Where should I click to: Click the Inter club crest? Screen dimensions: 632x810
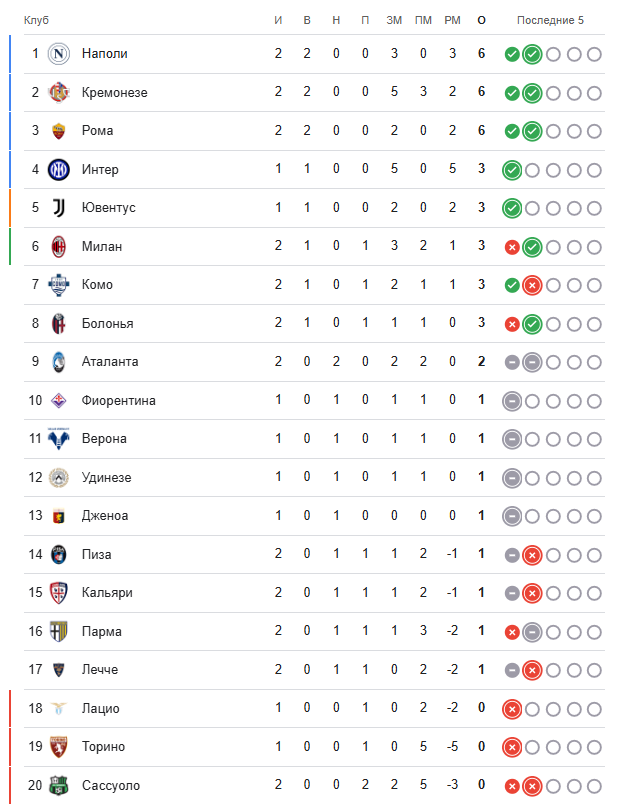pyautogui.click(x=61, y=170)
